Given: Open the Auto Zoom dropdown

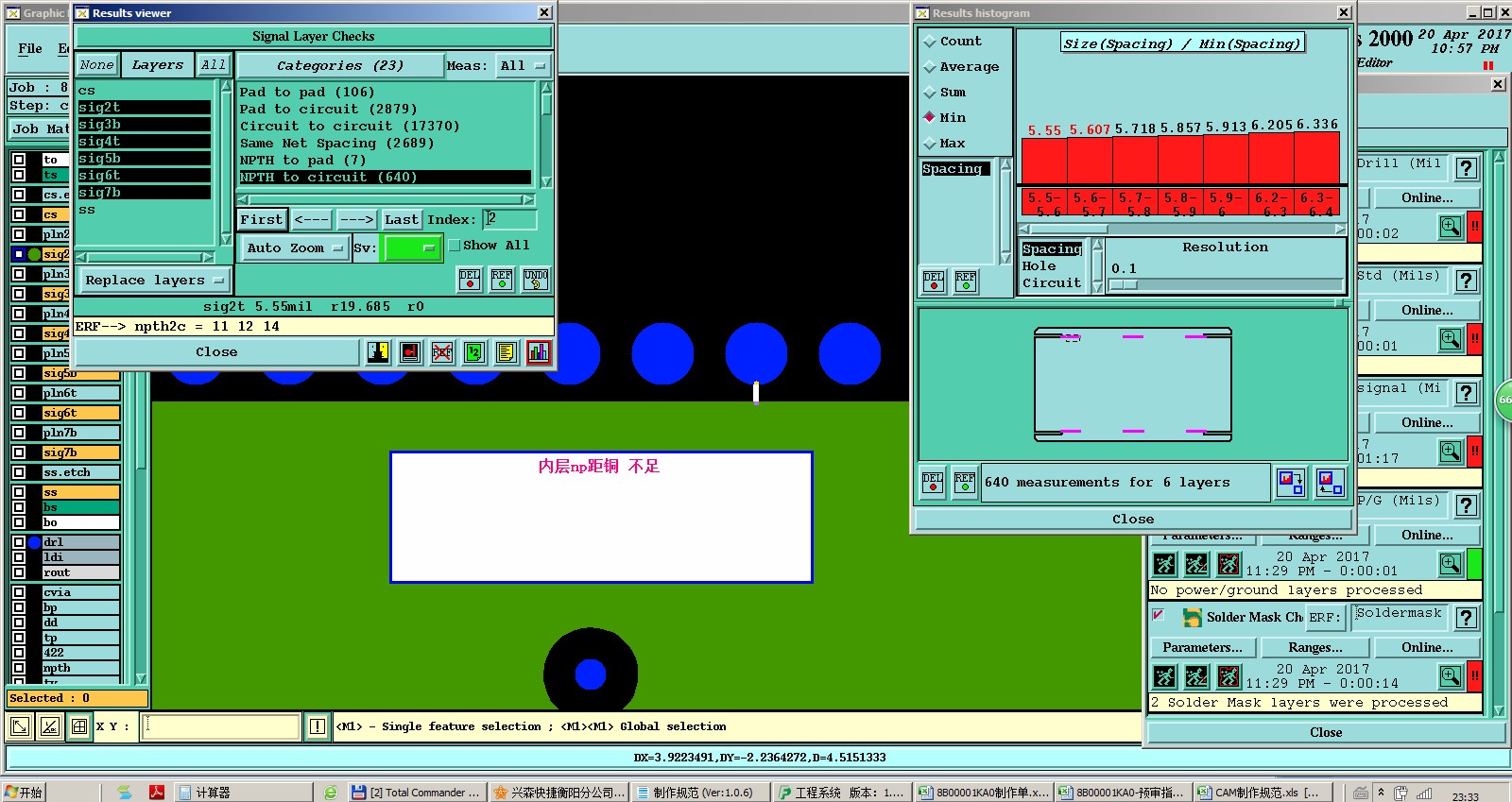Looking at the screenshot, I should pos(294,248).
